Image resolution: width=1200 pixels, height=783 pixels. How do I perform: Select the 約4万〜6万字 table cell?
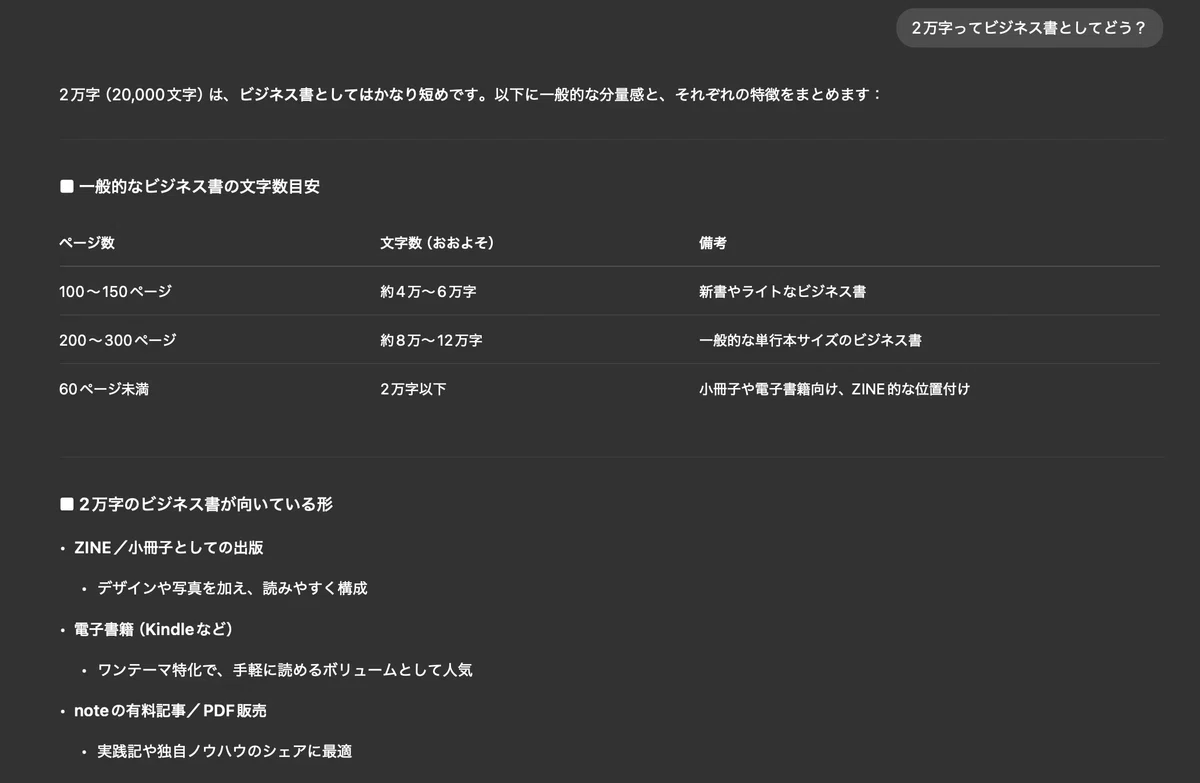(428, 292)
